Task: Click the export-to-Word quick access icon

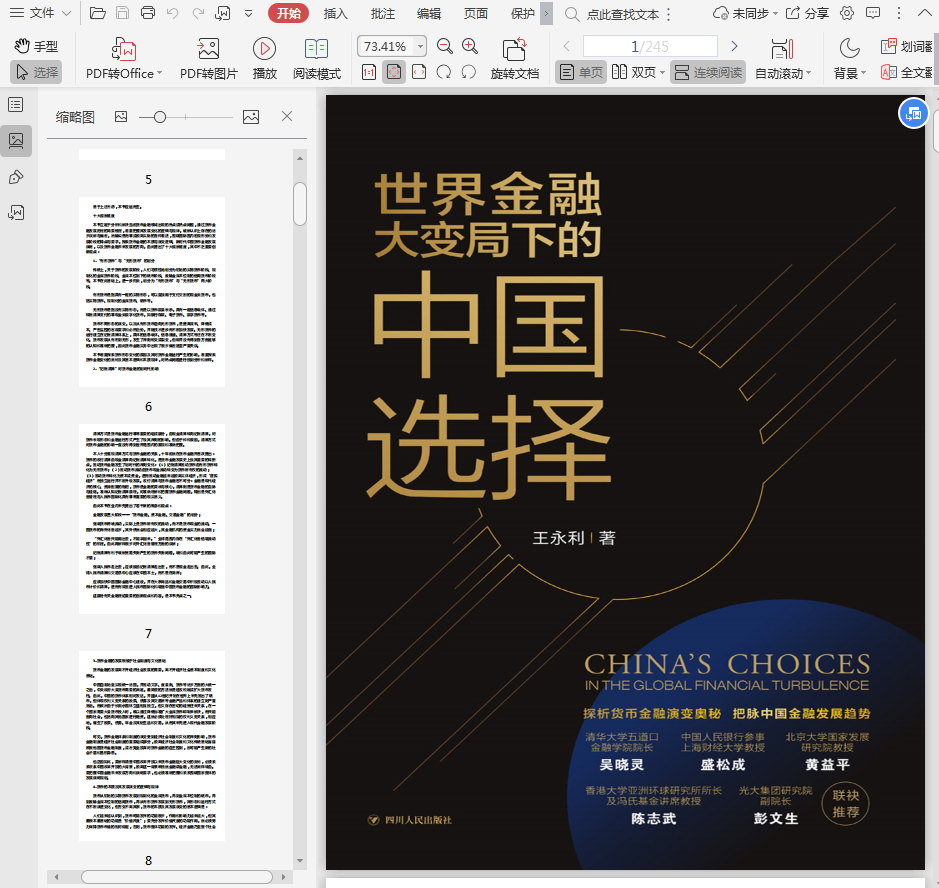Action: [x=223, y=13]
